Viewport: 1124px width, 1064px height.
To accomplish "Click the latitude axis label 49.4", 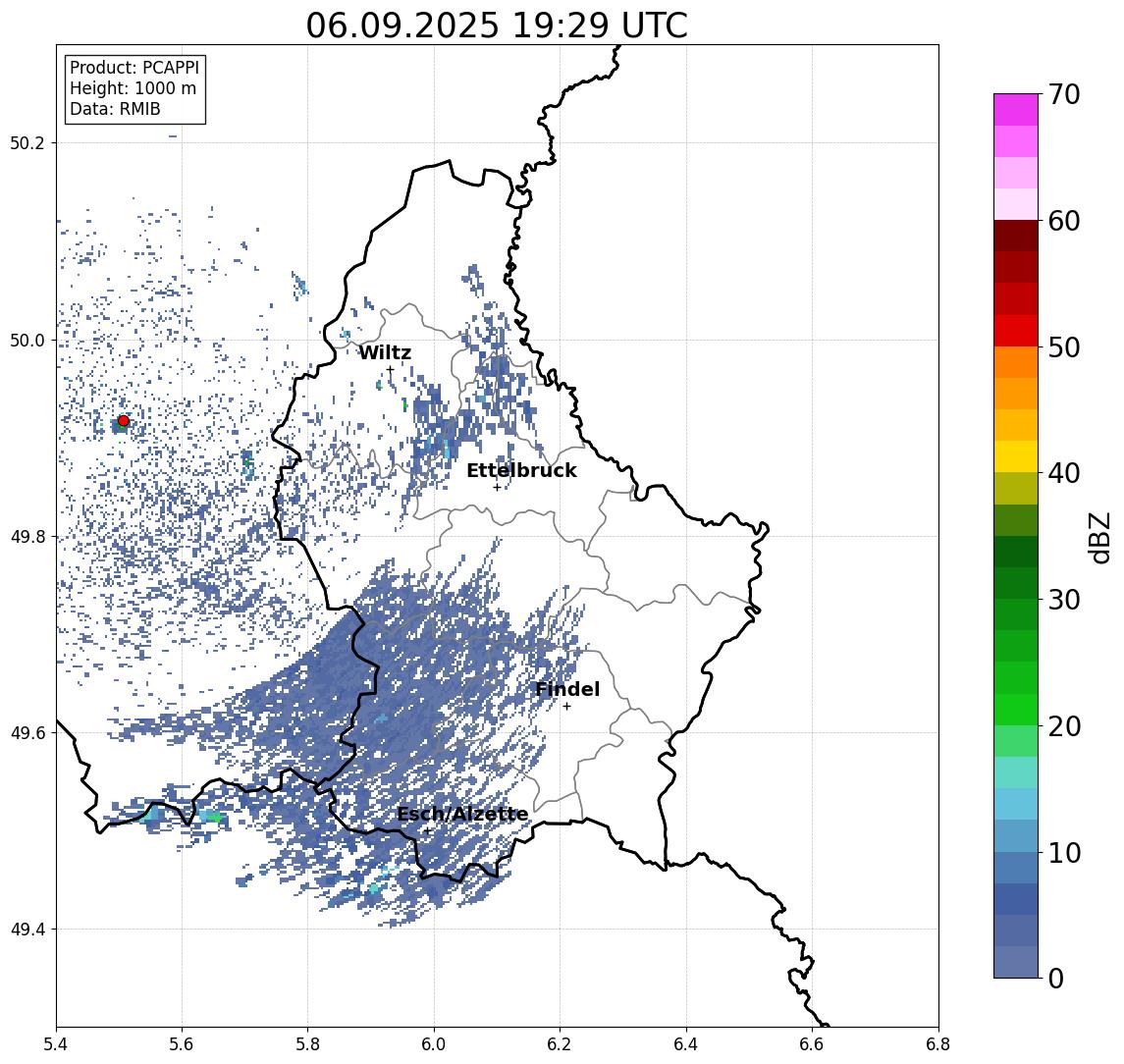I will (27, 930).
